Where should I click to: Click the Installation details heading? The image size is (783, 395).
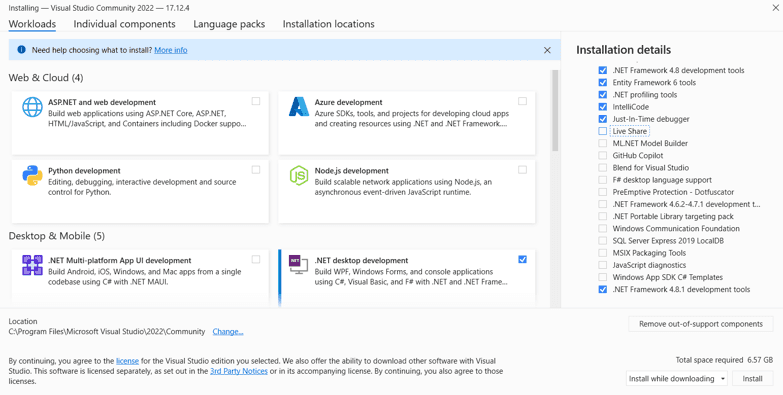624,50
